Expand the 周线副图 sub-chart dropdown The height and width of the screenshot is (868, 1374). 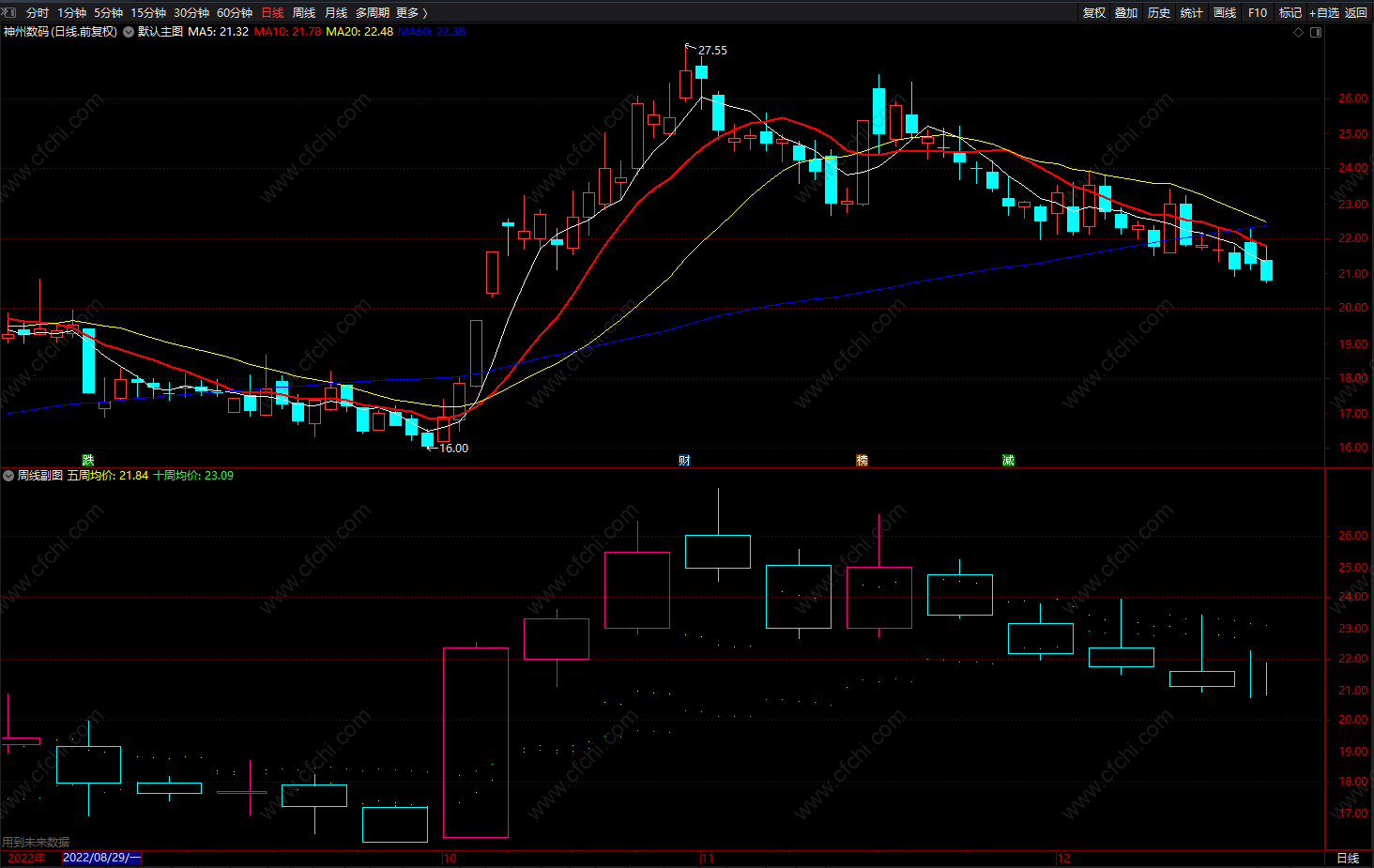click(8, 476)
